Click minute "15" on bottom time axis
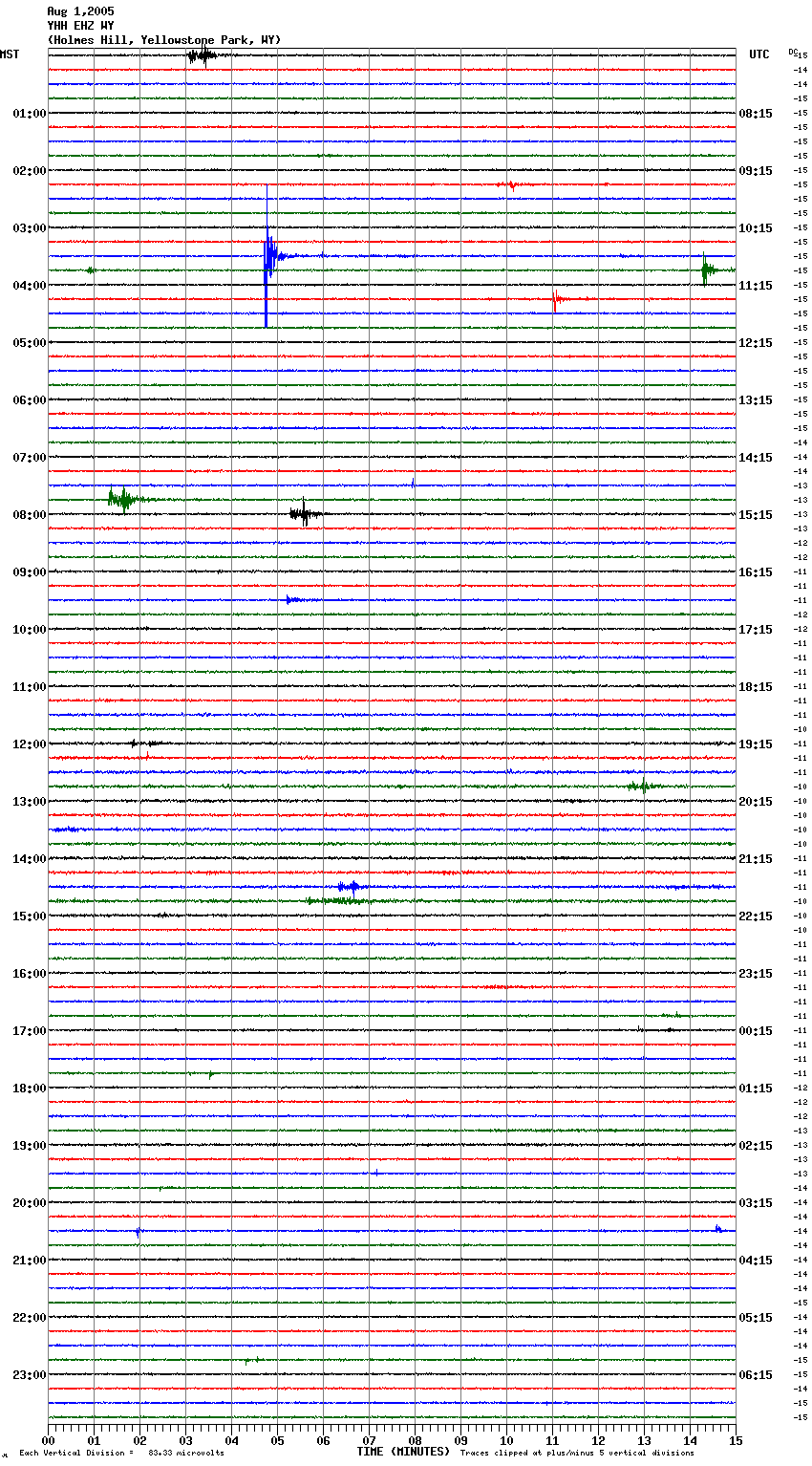Viewport: 812px width, 1466px height. point(736,1440)
